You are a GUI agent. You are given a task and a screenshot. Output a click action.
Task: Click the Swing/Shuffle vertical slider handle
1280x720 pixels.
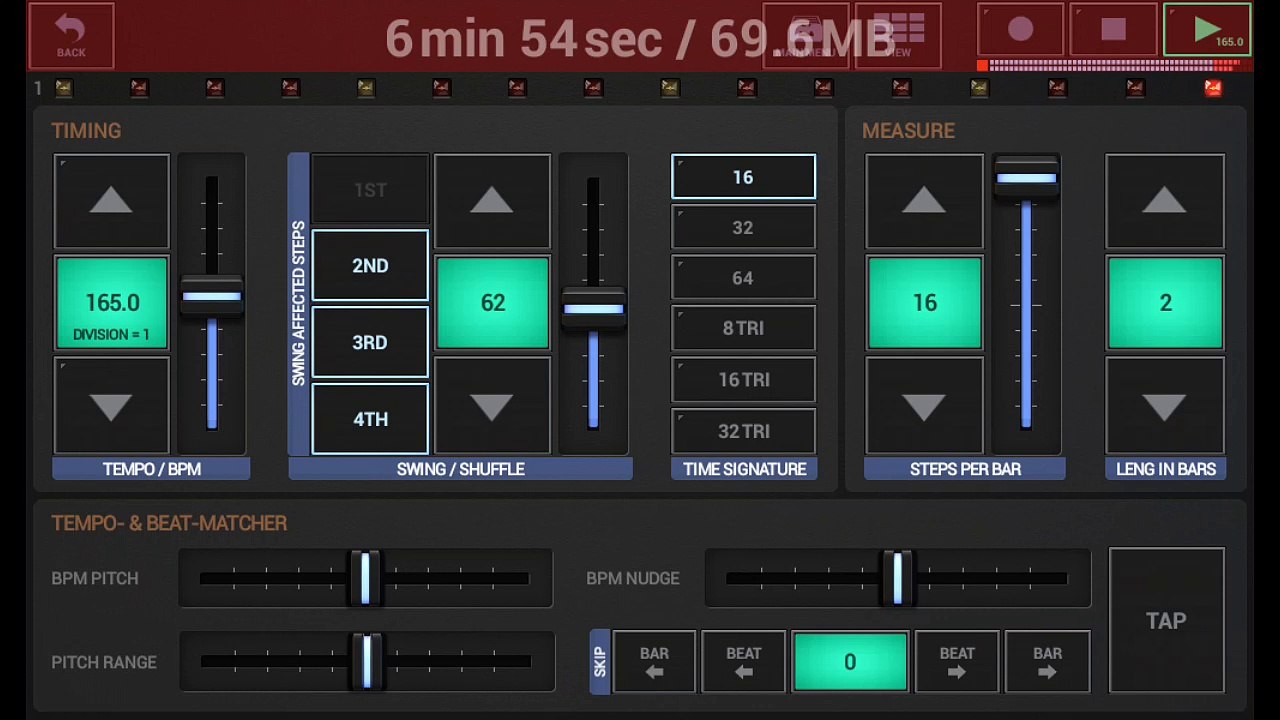[593, 309]
